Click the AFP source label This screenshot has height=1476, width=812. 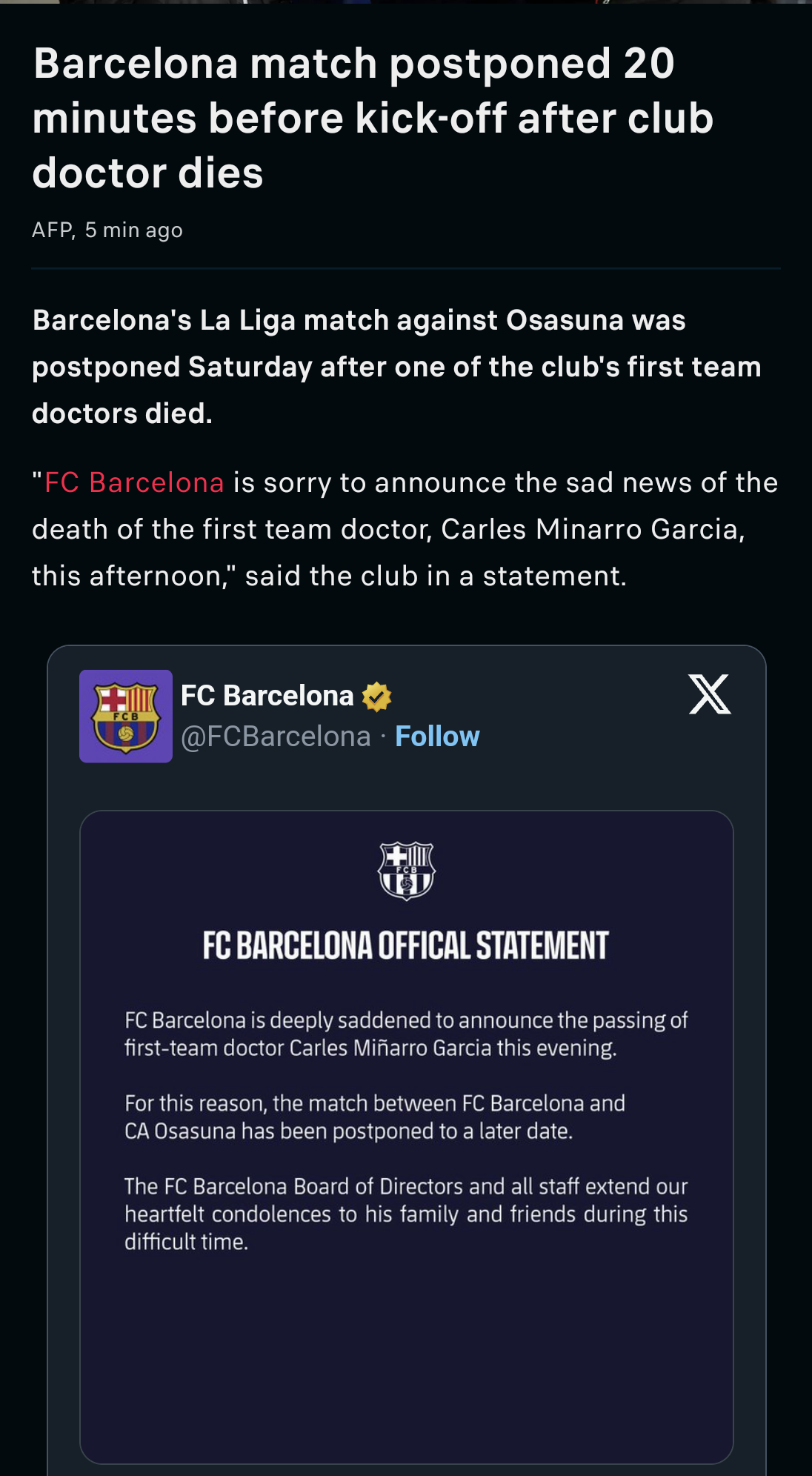click(52, 230)
